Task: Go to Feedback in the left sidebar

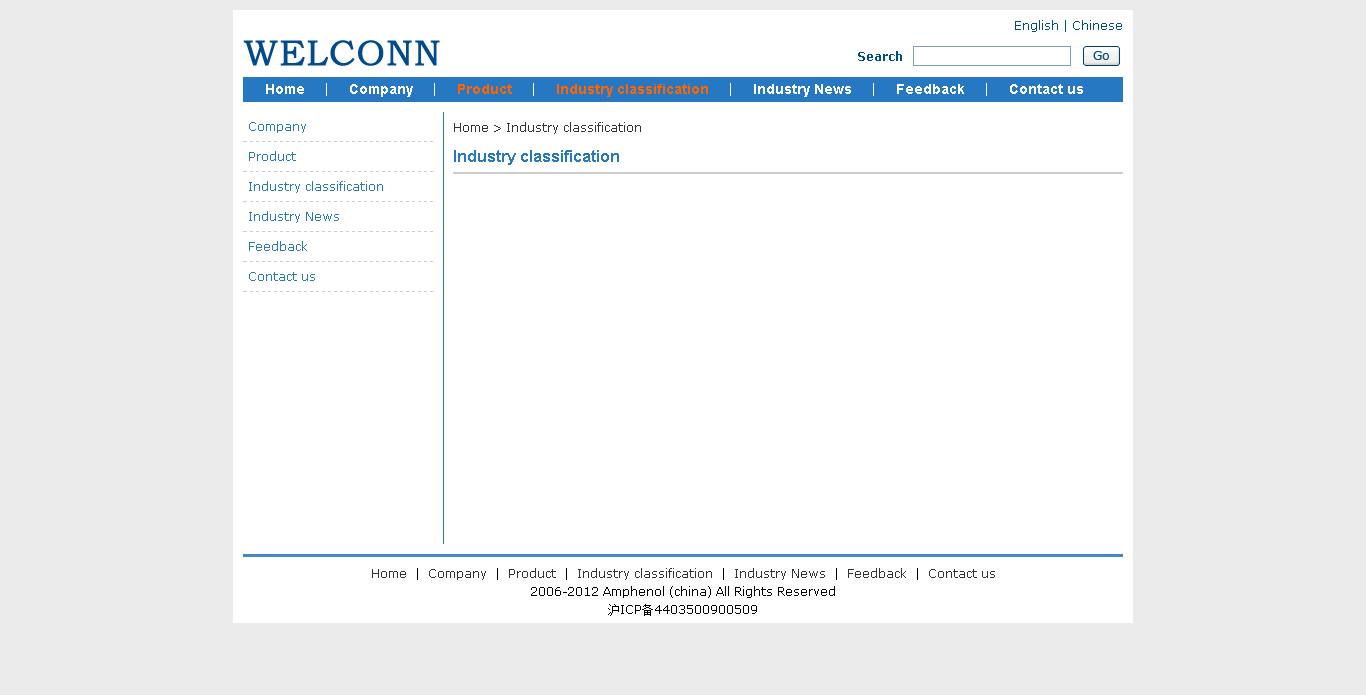Action: point(278,247)
